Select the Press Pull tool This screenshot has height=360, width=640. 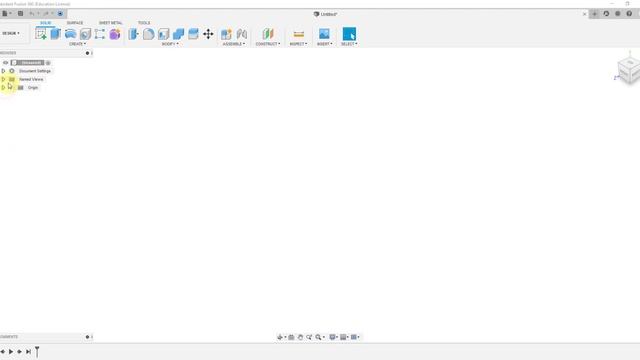point(133,34)
